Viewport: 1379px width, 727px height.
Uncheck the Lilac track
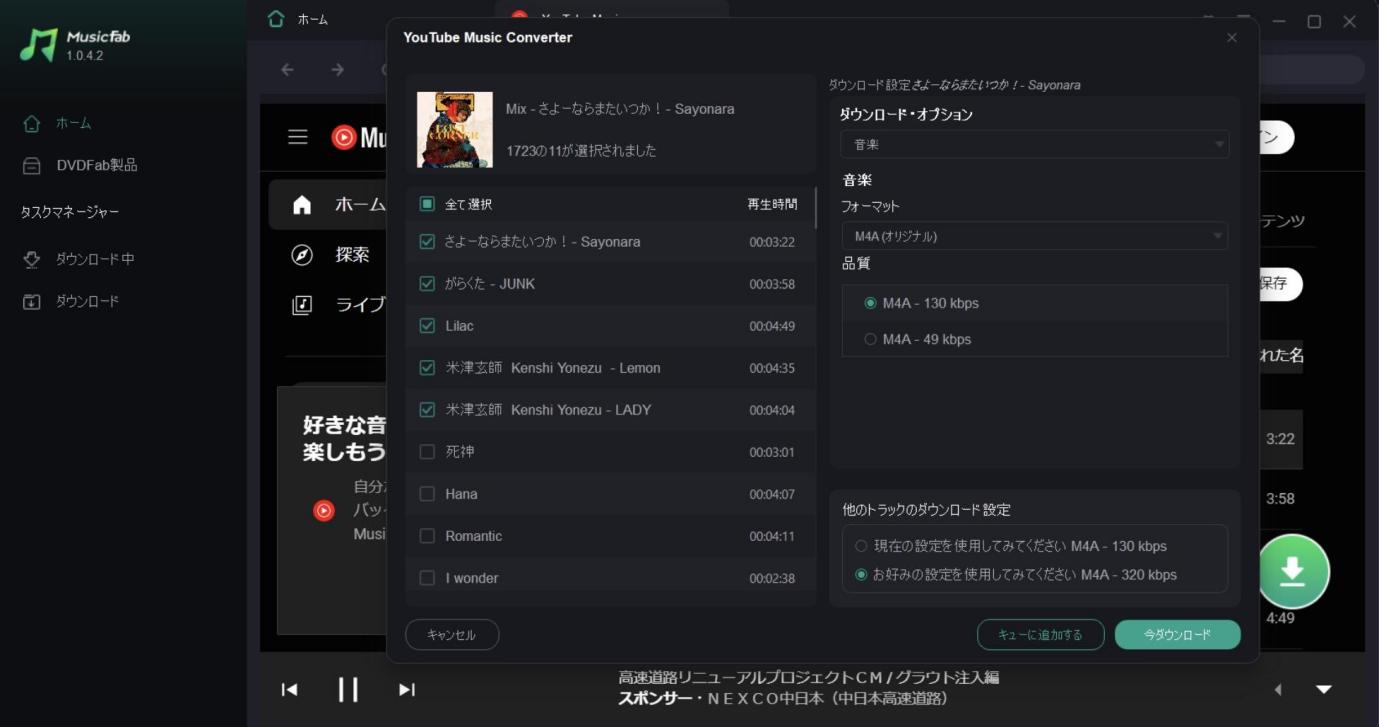(x=427, y=326)
